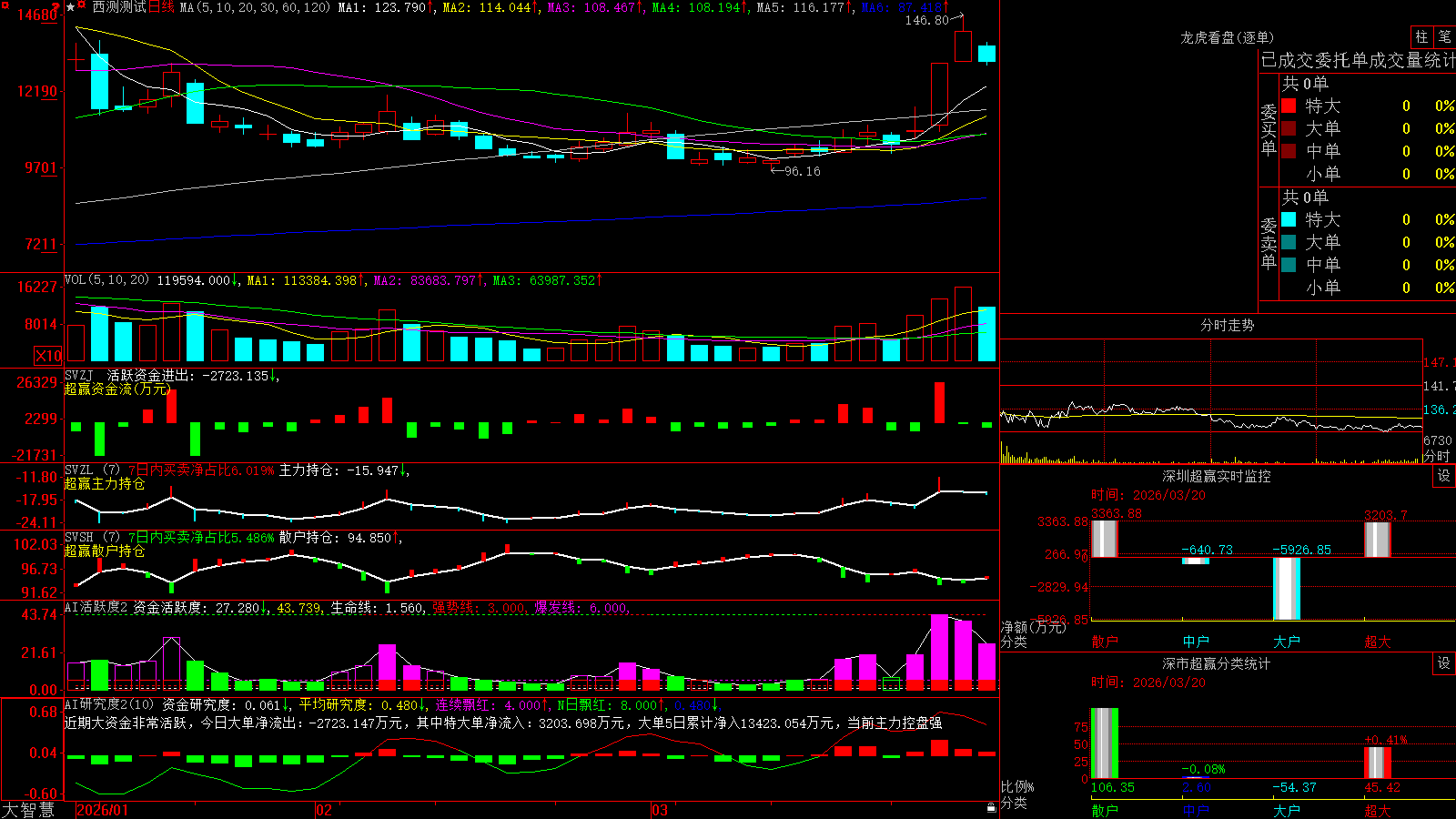The height and width of the screenshot is (819, 1456).
Task: Click the red 日线 period label
Action: (x=161, y=7)
